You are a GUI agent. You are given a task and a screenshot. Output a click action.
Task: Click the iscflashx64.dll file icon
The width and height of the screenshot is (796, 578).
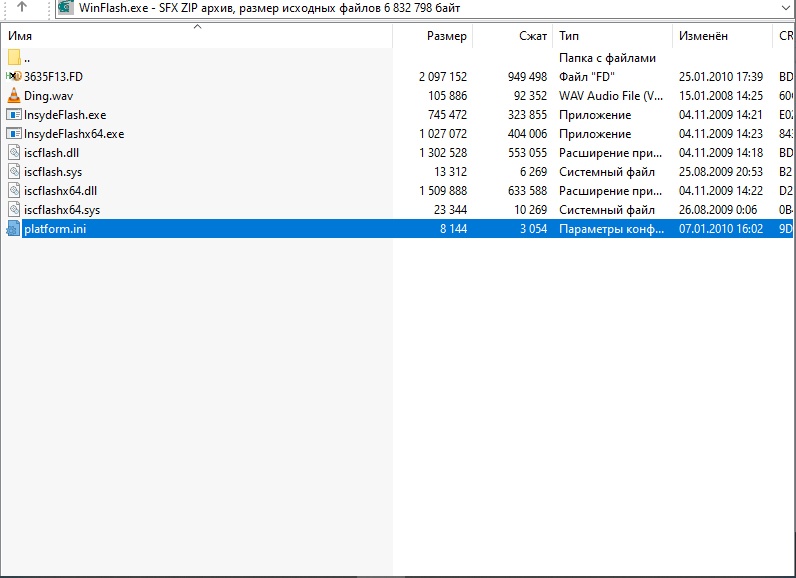click(x=14, y=191)
